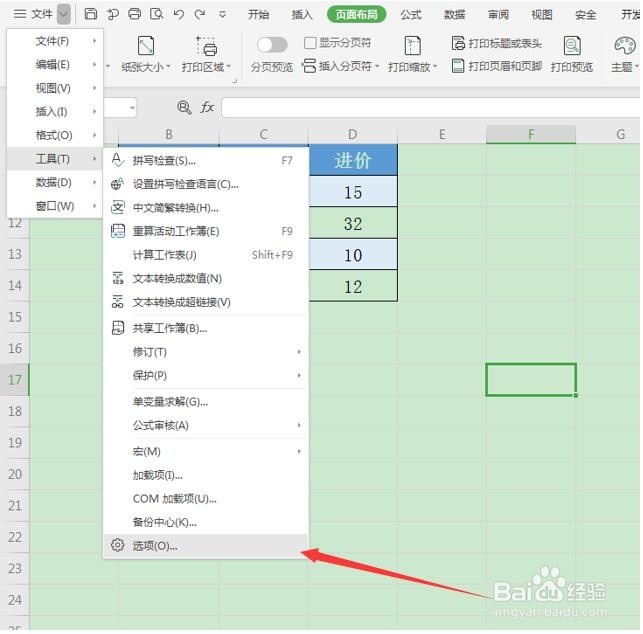Check the 显示分页符 checkbox
This screenshot has width=643, height=634.
[310, 43]
